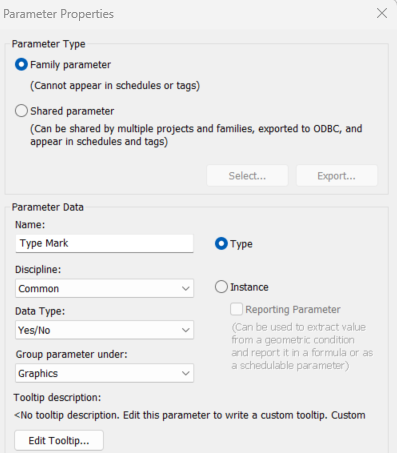Open the Group parameter under Graphics dropdown
397x453 pixels.
104,373
